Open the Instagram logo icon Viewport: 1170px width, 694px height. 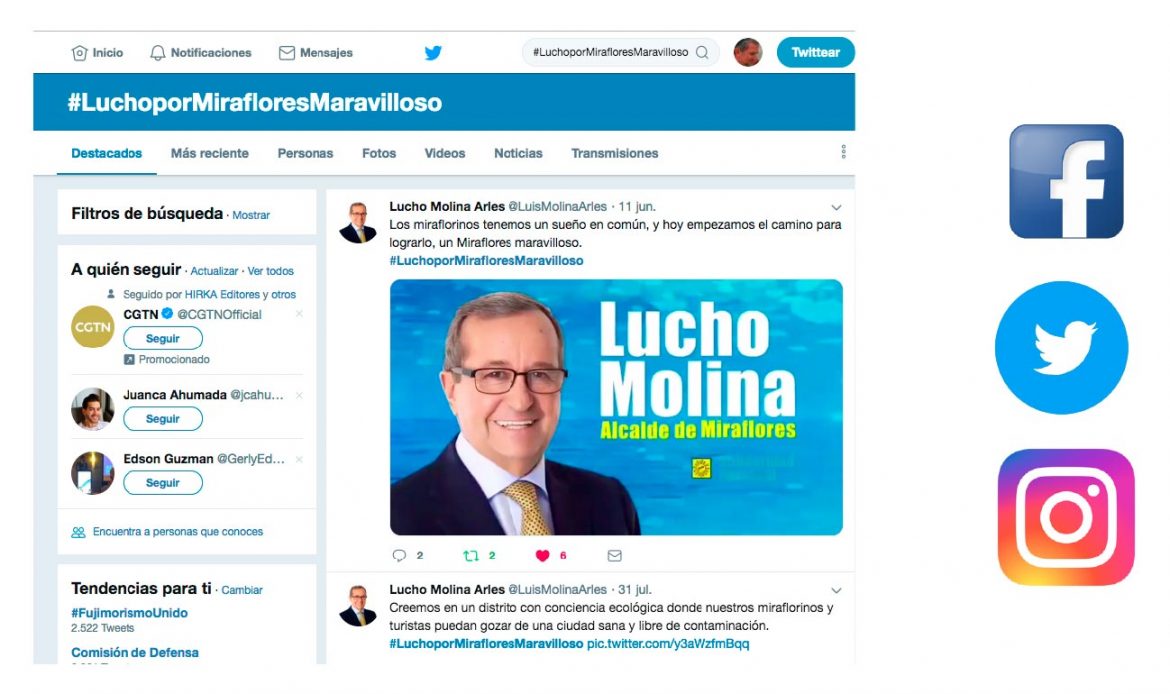1066,517
